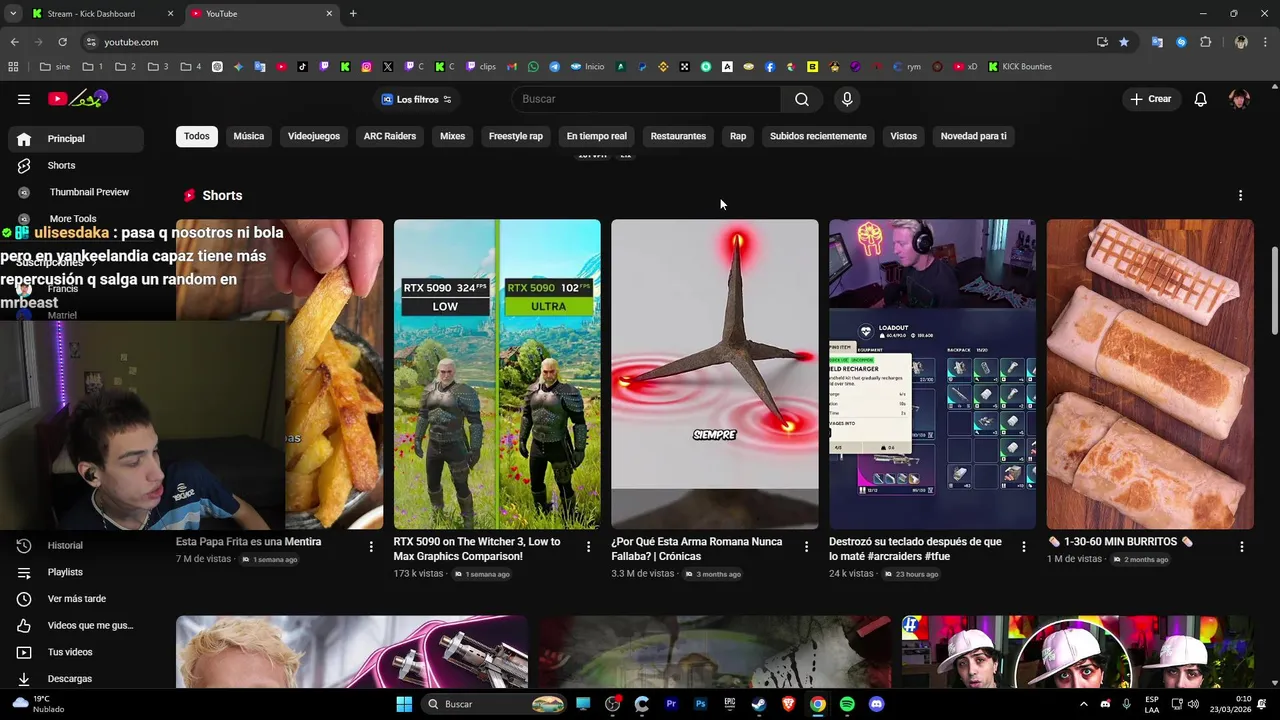This screenshot has height=720, width=1280.
Task: Open the KICK Bounties bookmark
Action: click(x=1020, y=67)
